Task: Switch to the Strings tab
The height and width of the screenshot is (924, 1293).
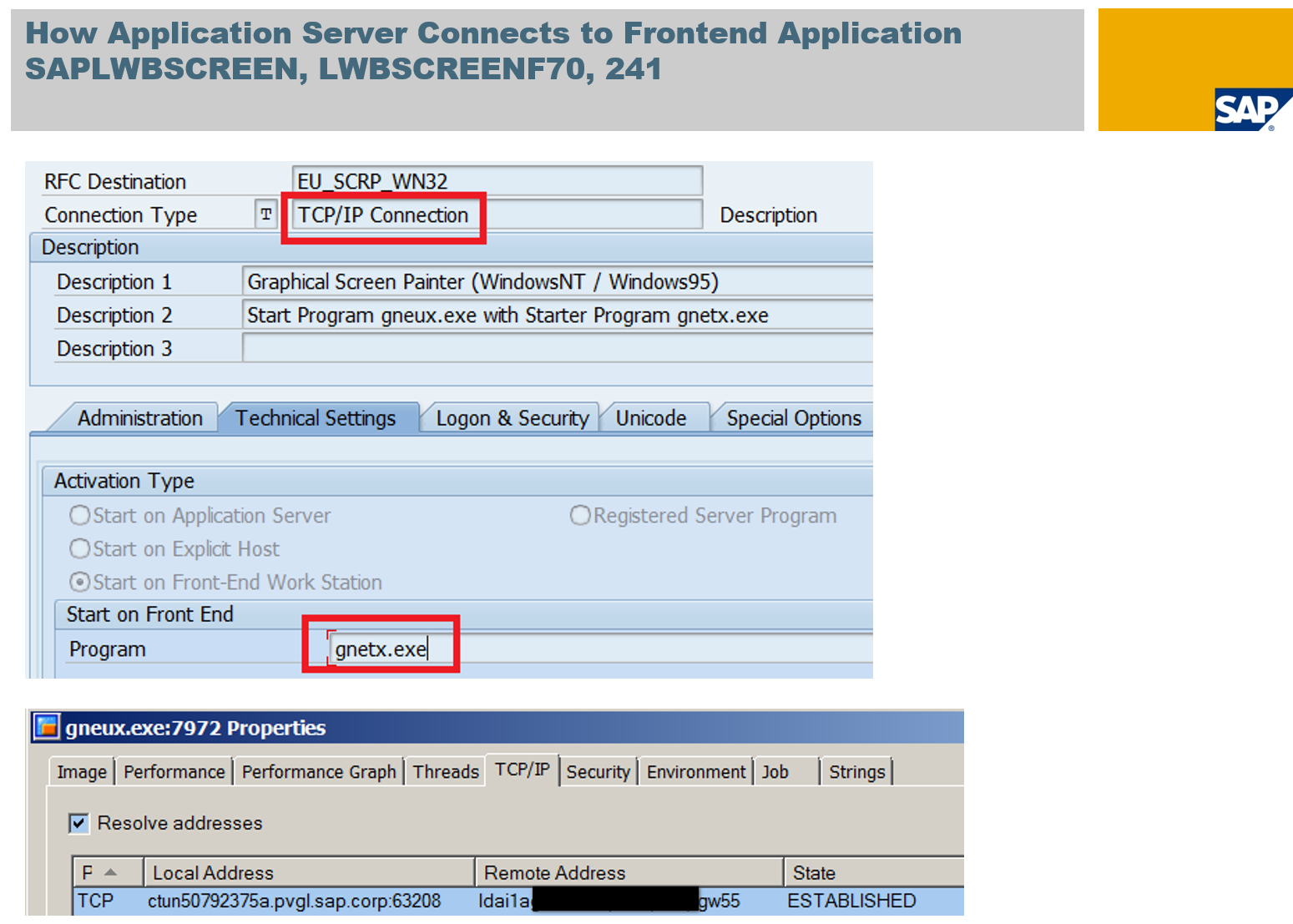Action: [856, 771]
